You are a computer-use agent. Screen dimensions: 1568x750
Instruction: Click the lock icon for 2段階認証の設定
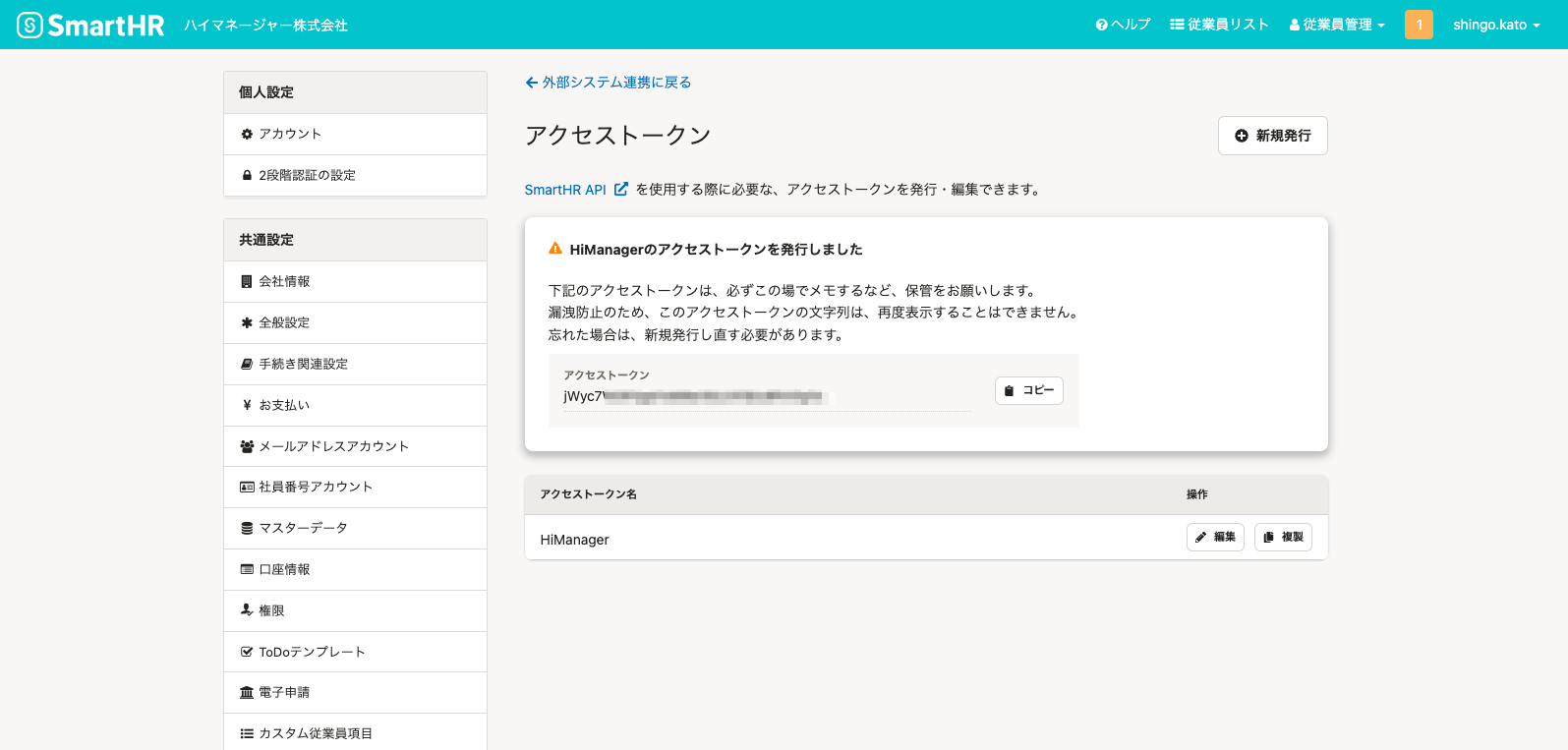[247, 176]
